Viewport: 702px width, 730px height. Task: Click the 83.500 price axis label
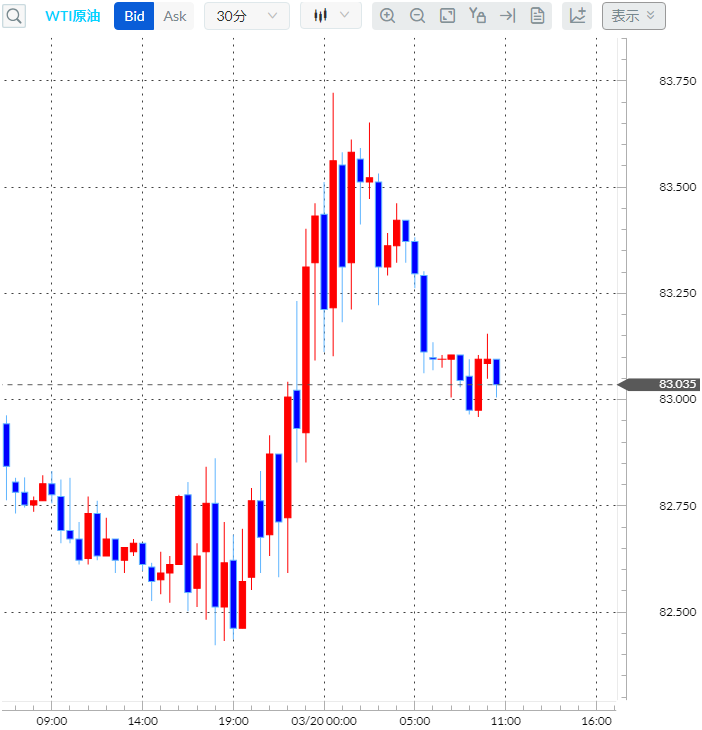(677, 187)
